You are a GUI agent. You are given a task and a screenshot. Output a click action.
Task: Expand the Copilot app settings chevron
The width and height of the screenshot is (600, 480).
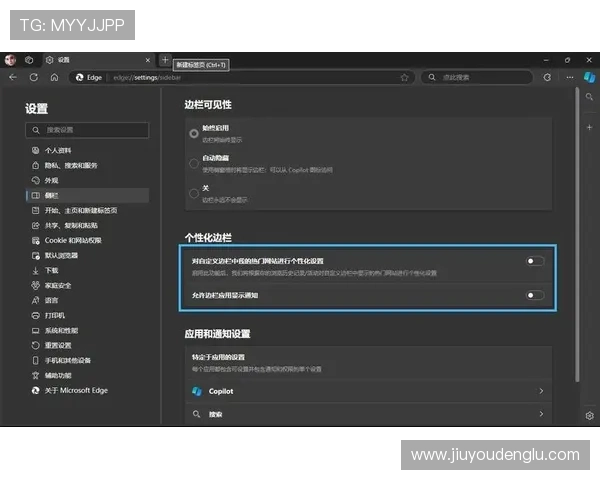541,391
